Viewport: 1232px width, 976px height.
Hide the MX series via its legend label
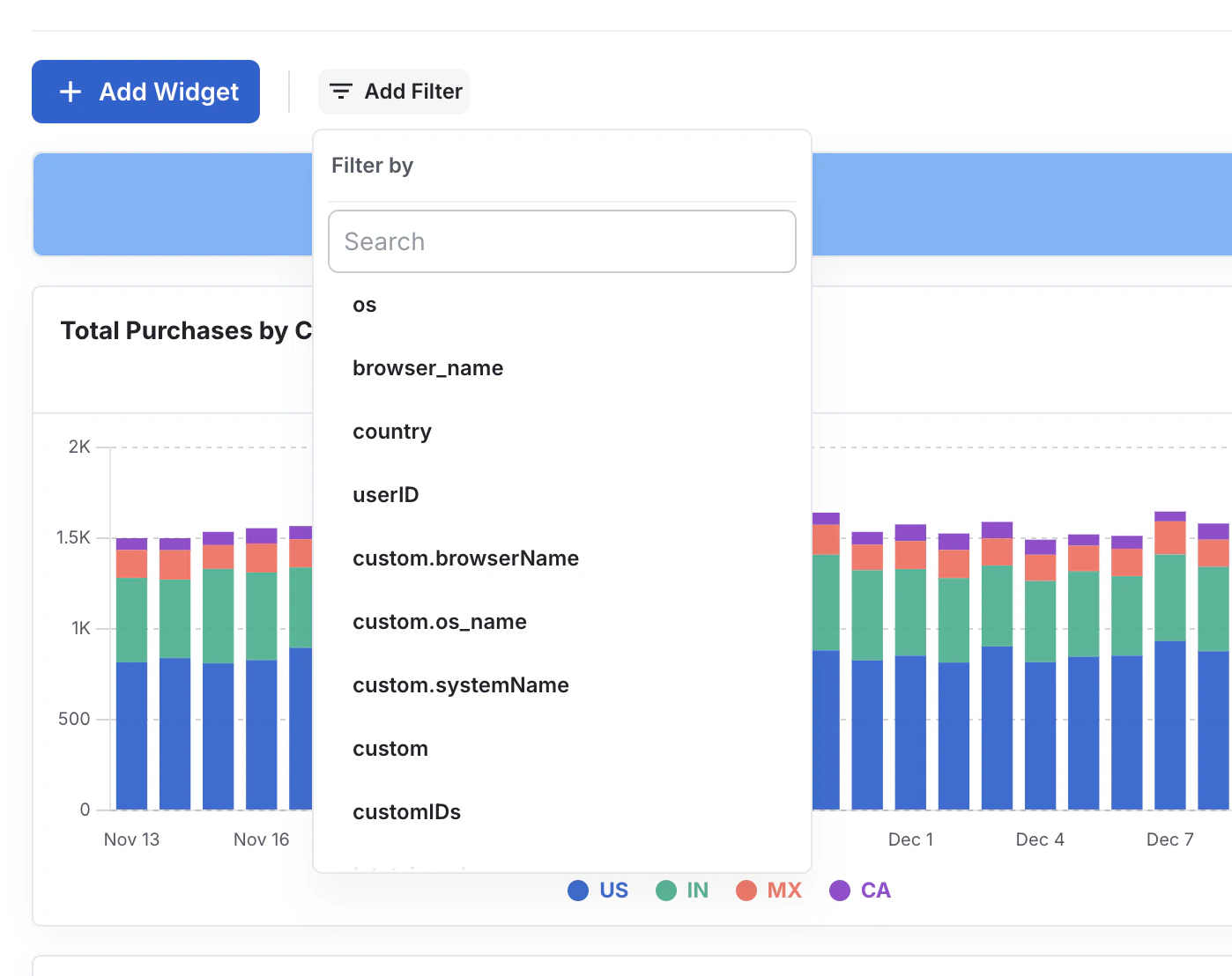[x=783, y=891]
